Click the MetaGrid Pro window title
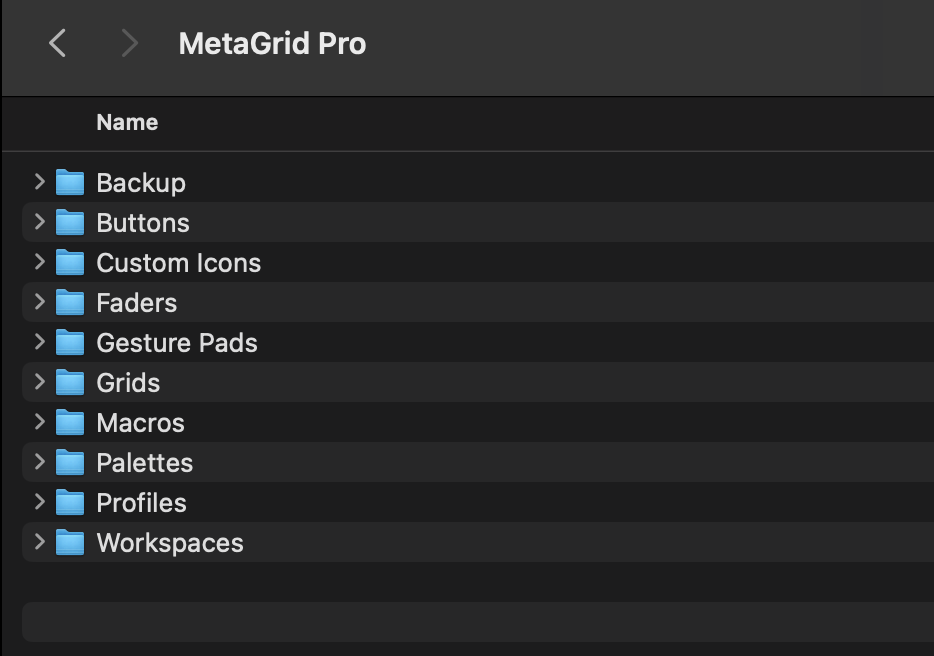The width and height of the screenshot is (934, 656). tap(272, 44)
